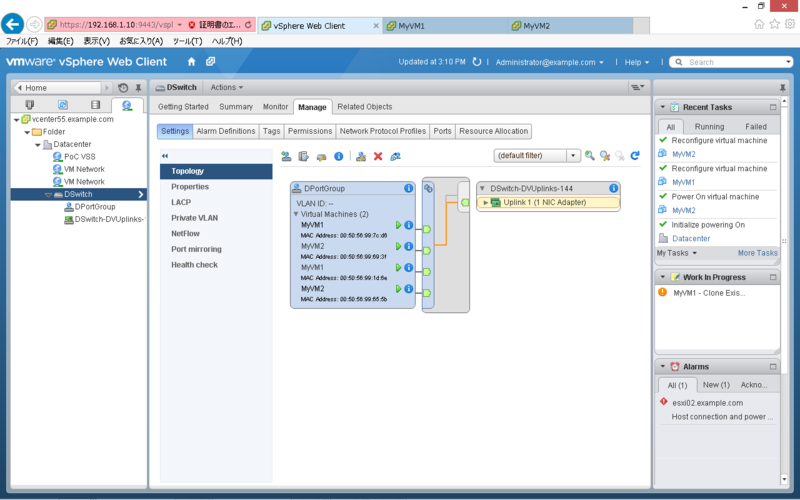Click the globe settings icon after red X

pyautogui.click(x=395, y=156)
